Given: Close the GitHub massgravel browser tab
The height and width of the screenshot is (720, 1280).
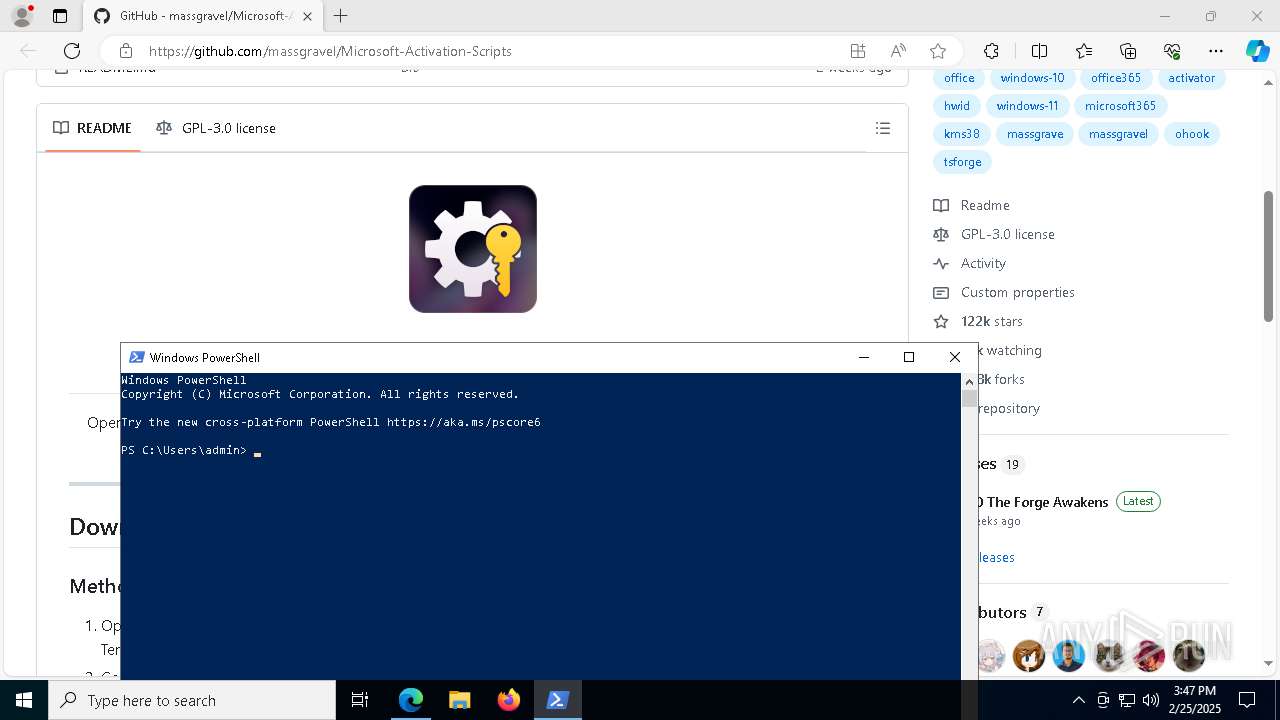Looking at the screenshot, I should (x=307, y=16).
